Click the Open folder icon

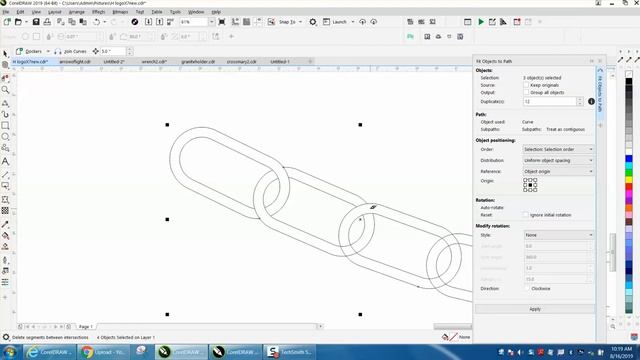click(18, 22)
